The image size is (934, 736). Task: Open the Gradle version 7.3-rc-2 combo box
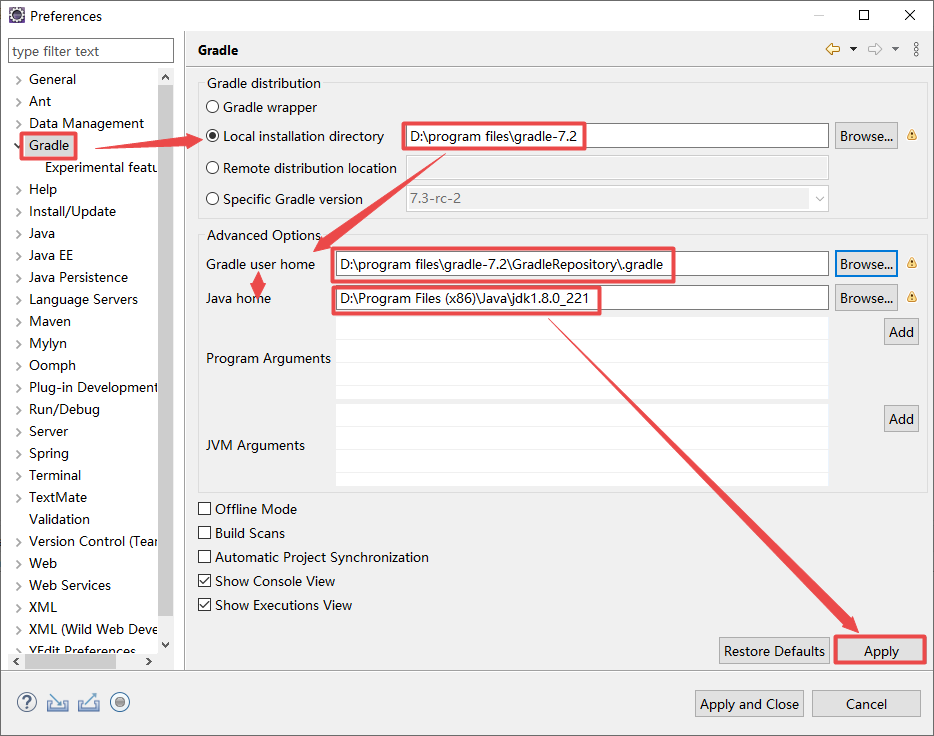click(617, 198)
